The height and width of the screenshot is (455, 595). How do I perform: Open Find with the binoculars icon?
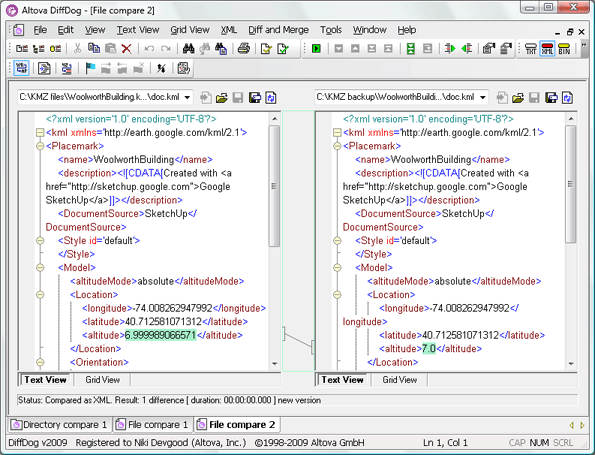coord(188,49)
